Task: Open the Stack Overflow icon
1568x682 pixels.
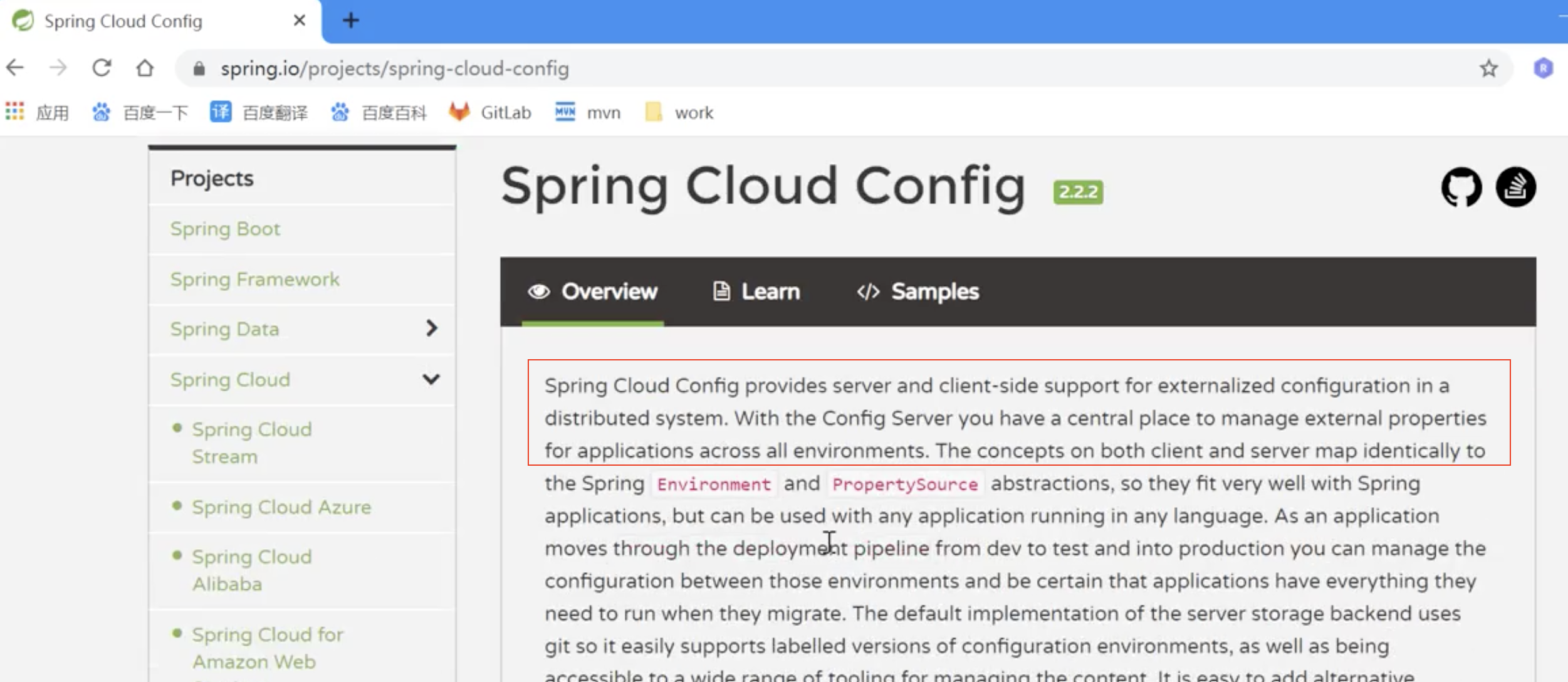Action: tap(1515, 187)
